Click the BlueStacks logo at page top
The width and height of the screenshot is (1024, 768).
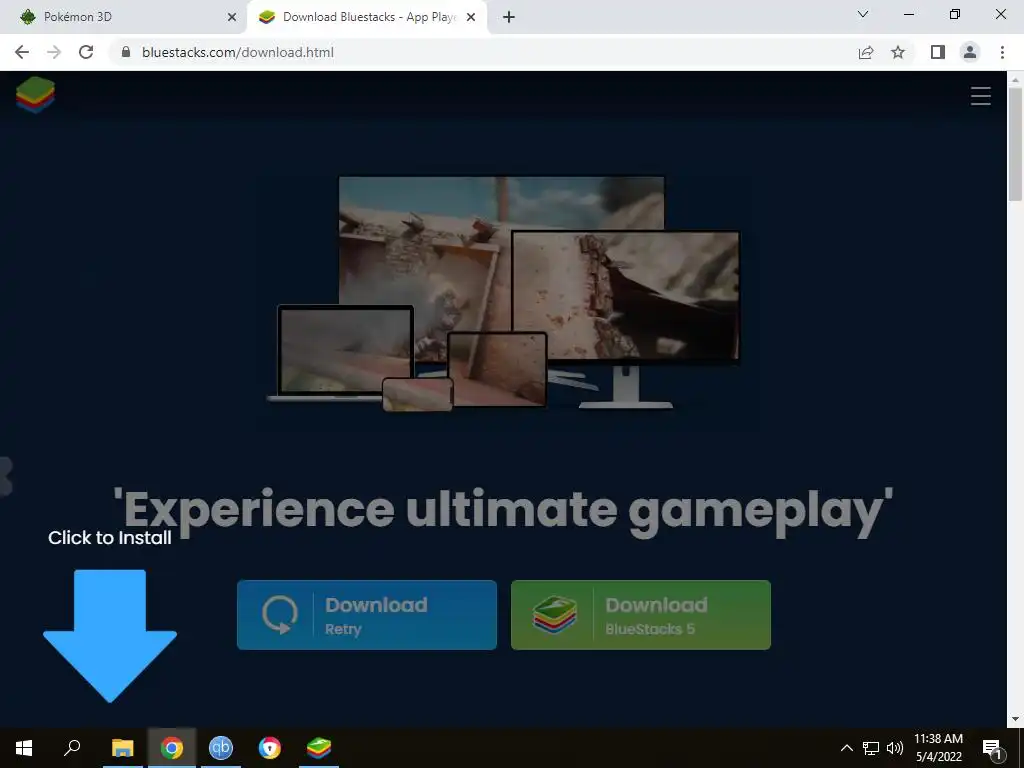35,95
